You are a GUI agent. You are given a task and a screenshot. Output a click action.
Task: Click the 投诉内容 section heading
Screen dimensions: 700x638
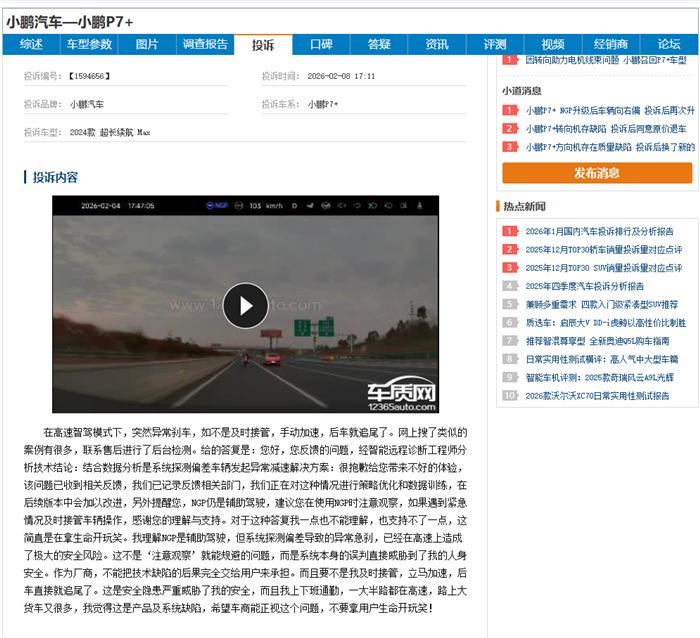[55, 177]
